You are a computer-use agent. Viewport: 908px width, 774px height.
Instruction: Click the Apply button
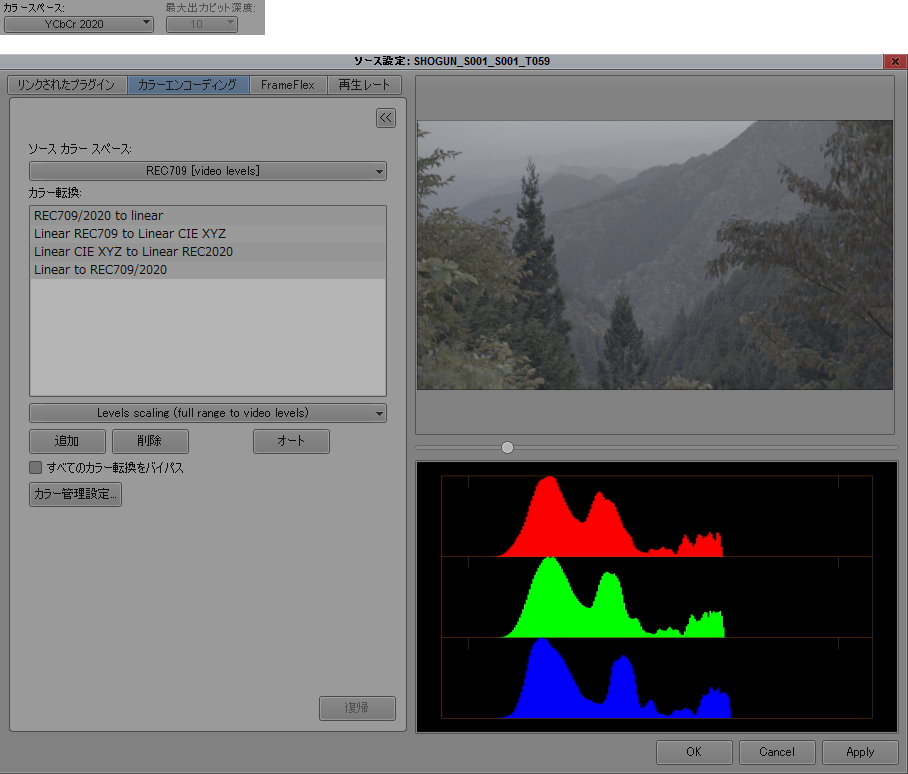pos(860,752)
